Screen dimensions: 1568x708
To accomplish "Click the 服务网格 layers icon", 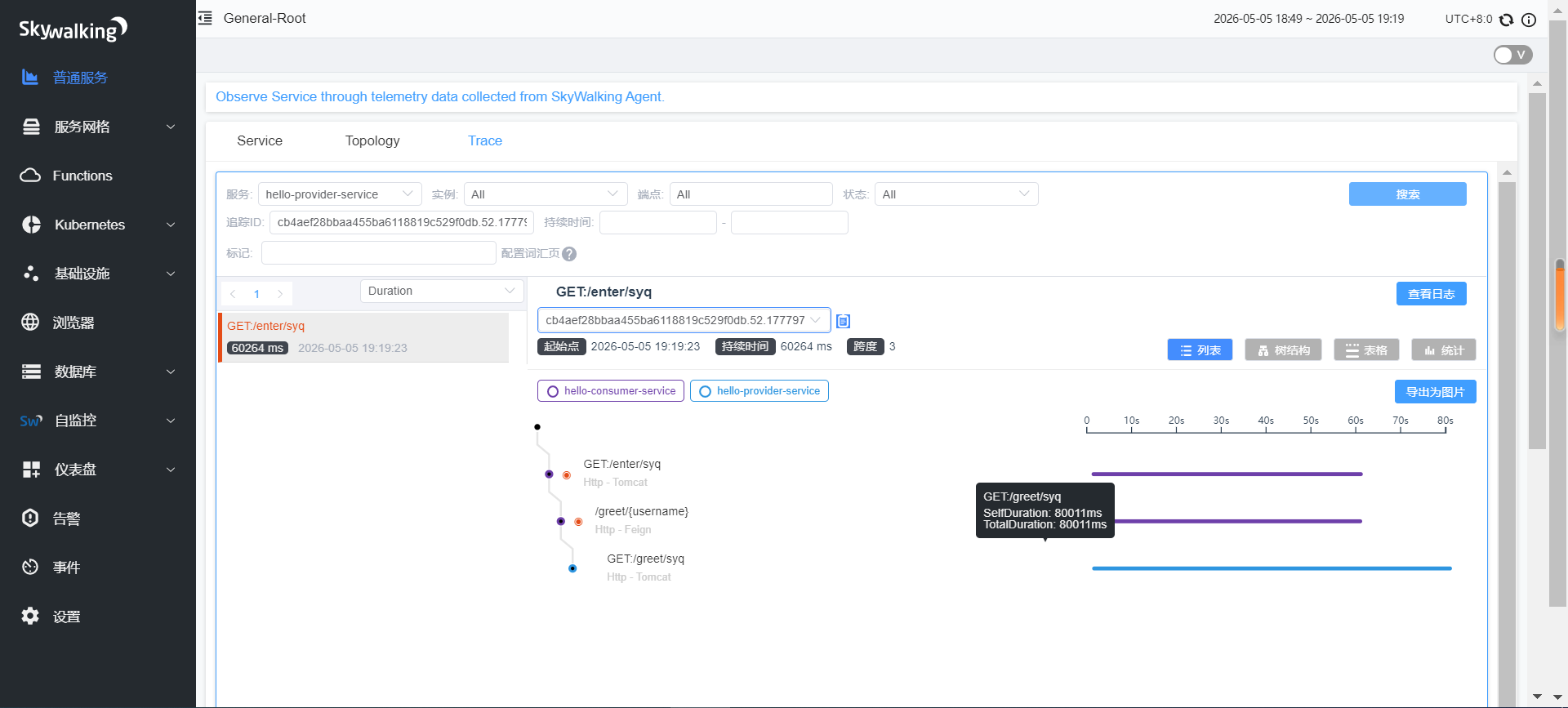I will [31, 127].
